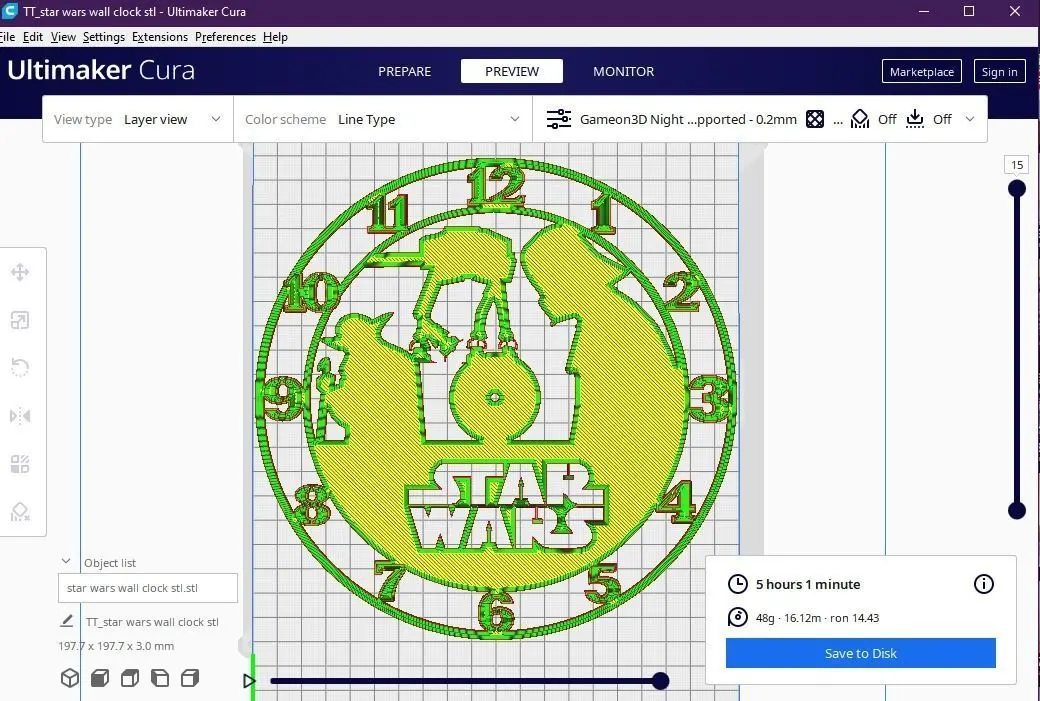
Task: Click the build plate adhesion icon
Action: click(x=915, y=119)
